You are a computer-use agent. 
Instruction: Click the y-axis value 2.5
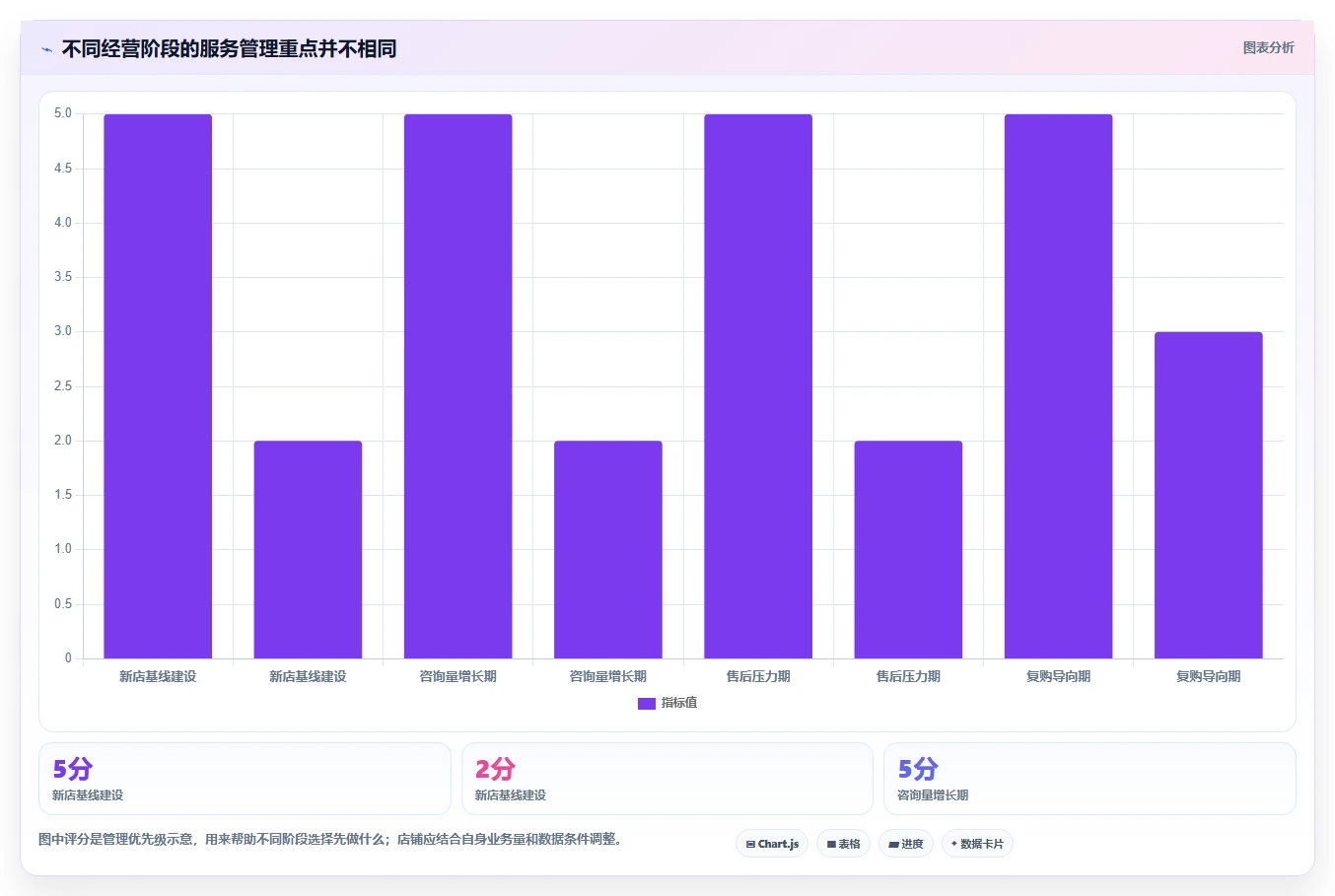click(63, 386)
